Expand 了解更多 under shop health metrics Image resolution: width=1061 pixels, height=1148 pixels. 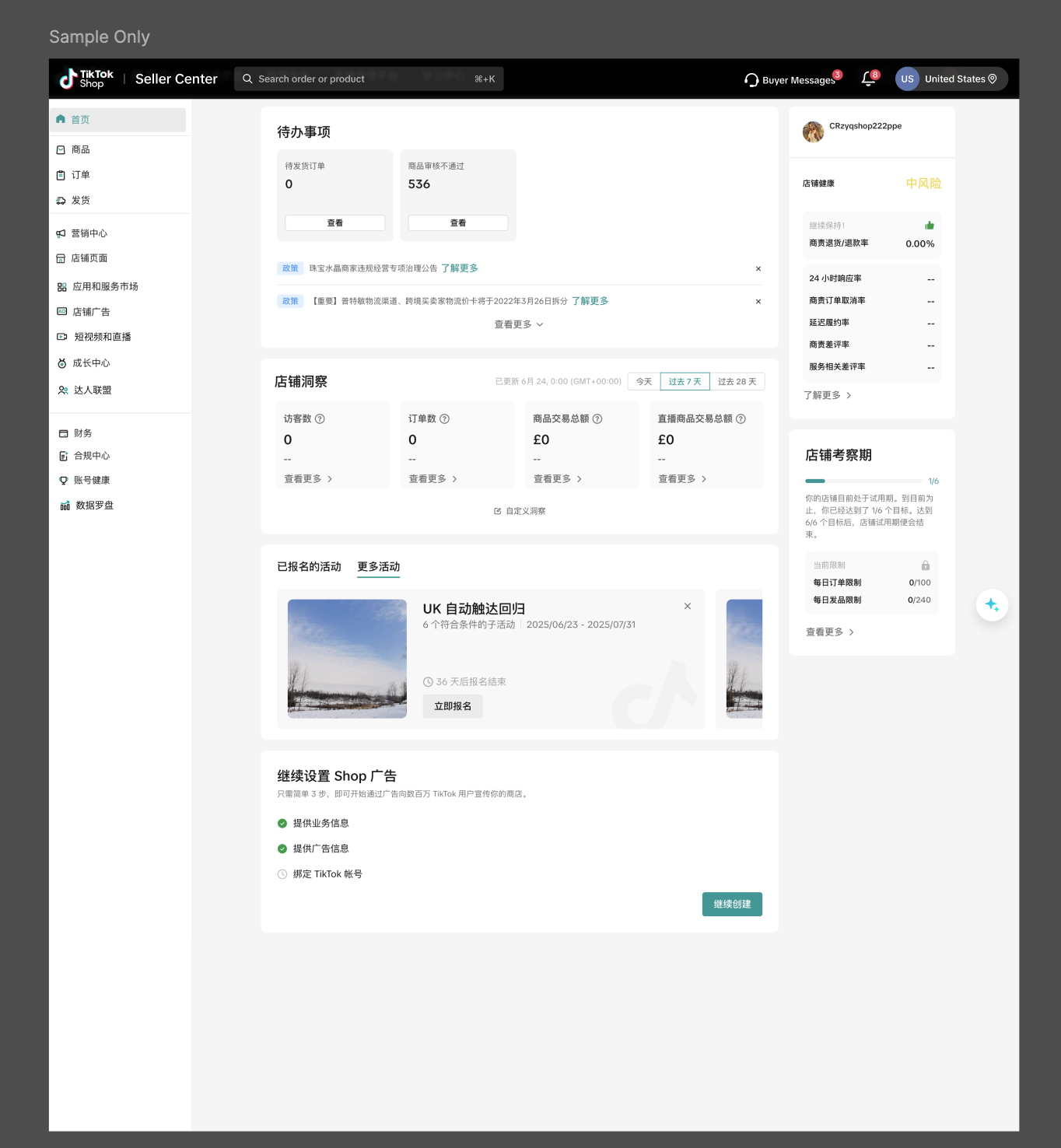pyautogui.click(x=827, y=396)
